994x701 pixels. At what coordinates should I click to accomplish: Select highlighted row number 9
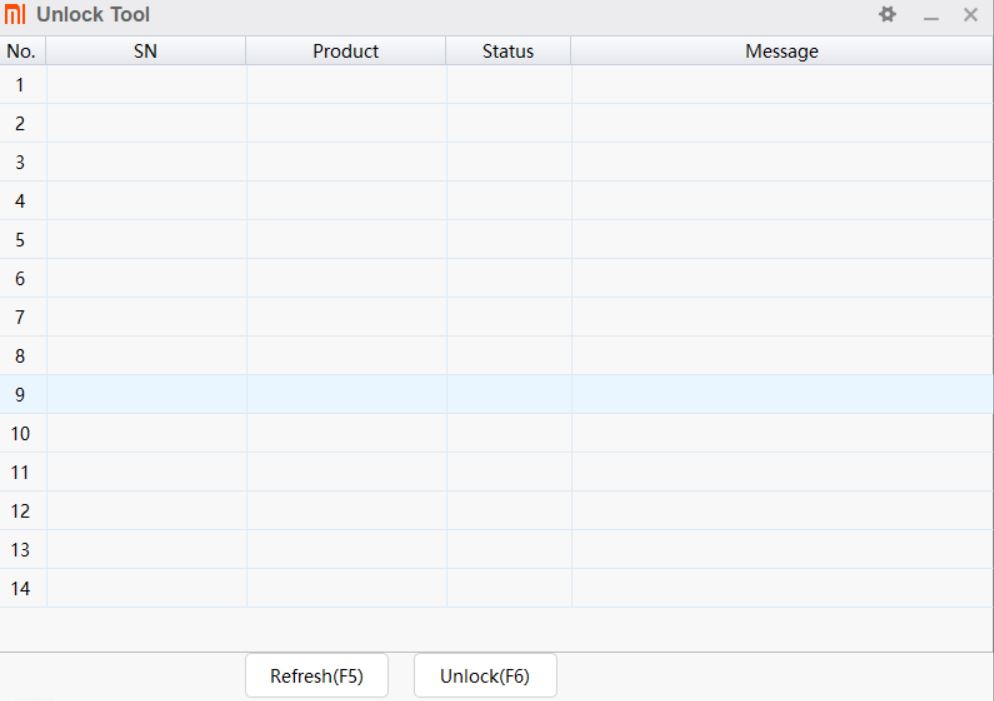point(496,394)
